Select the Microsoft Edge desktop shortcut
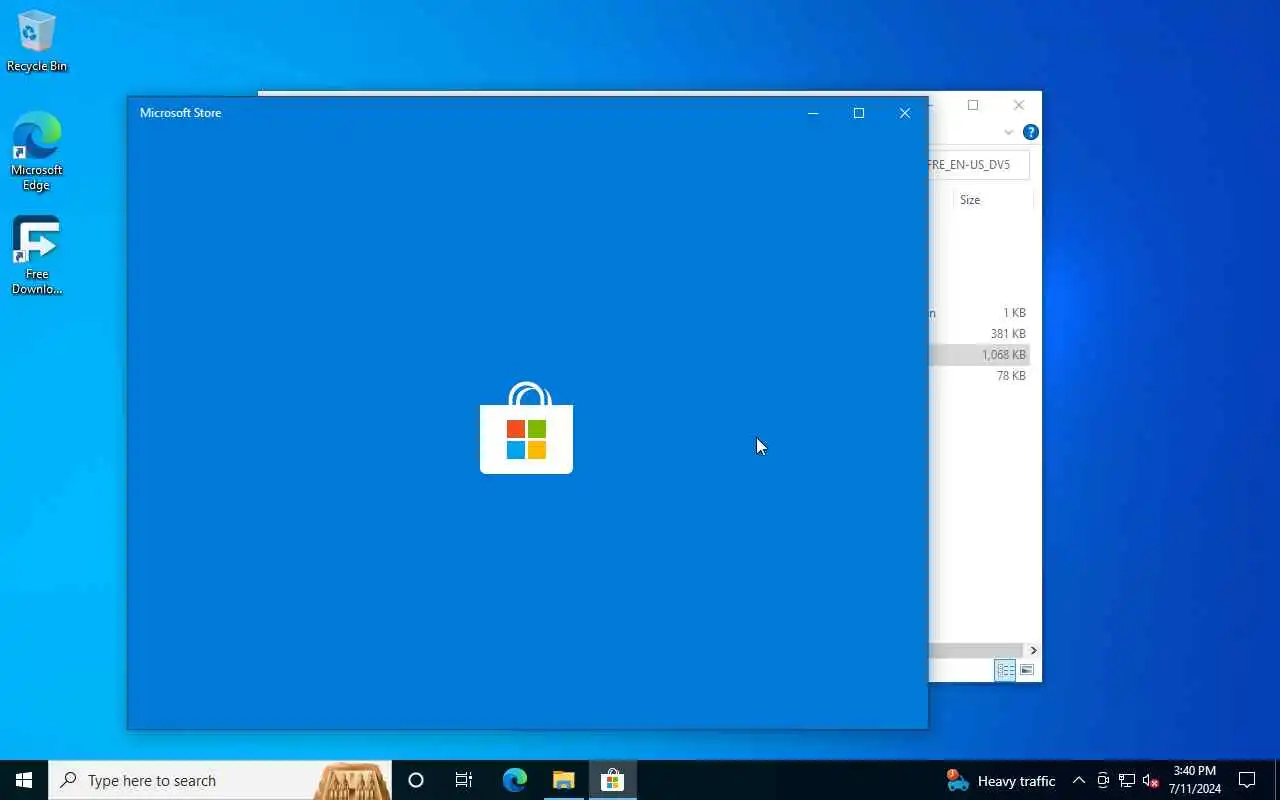This screenshot has width=1280, height=800. [37, 151]
